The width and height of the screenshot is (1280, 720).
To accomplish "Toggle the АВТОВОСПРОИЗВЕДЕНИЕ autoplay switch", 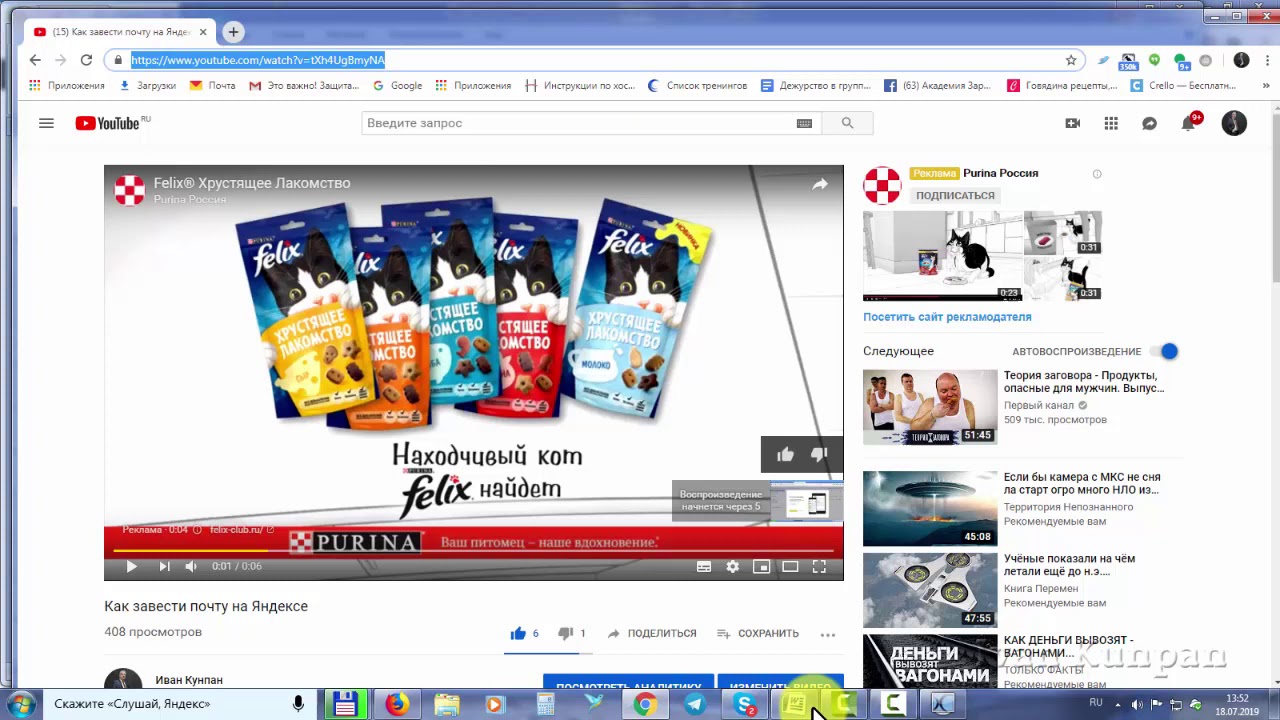I will pyautogui.click(x=1165, y=351).
